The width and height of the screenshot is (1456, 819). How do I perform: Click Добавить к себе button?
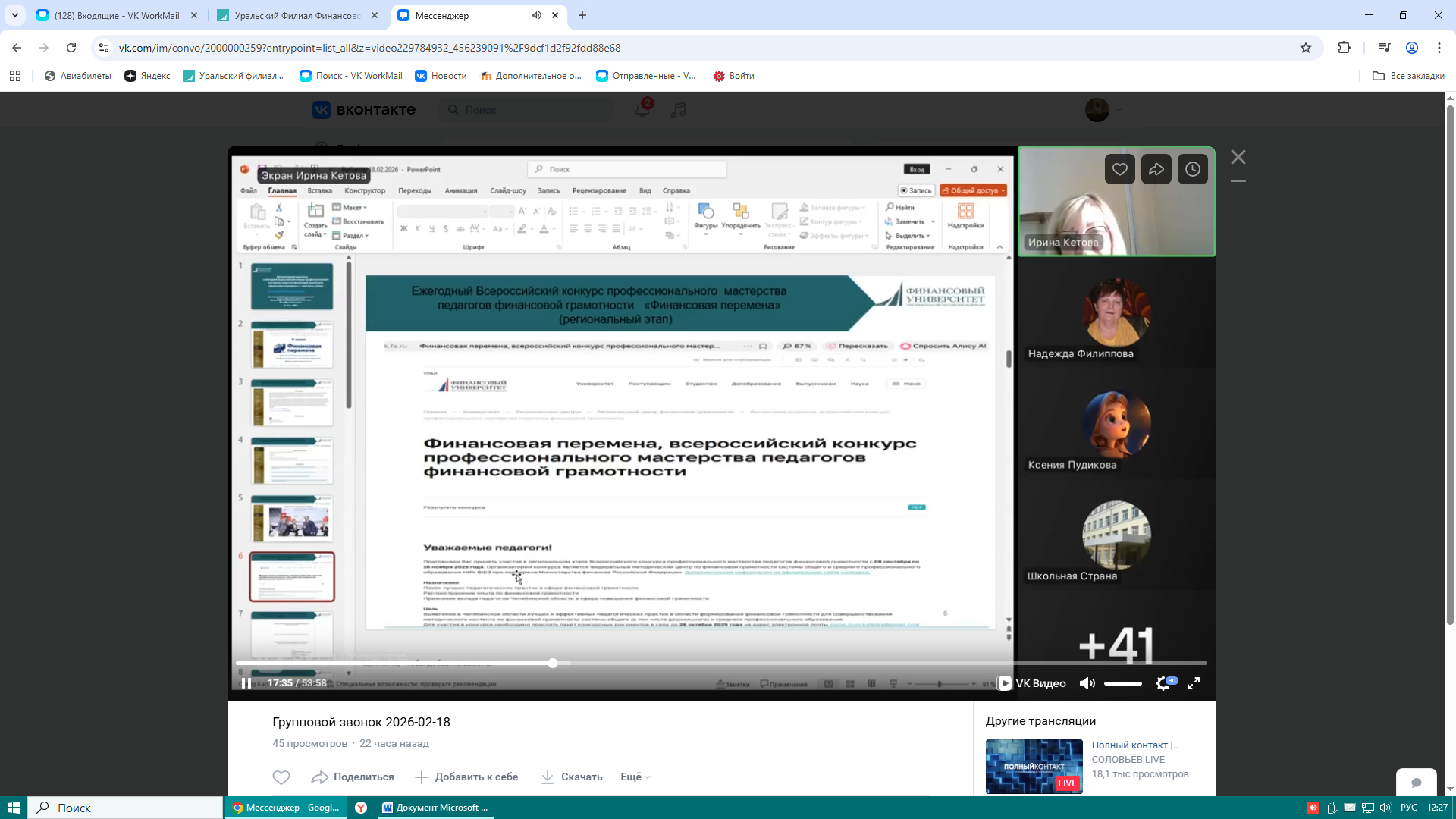click(x=466, y=777)
